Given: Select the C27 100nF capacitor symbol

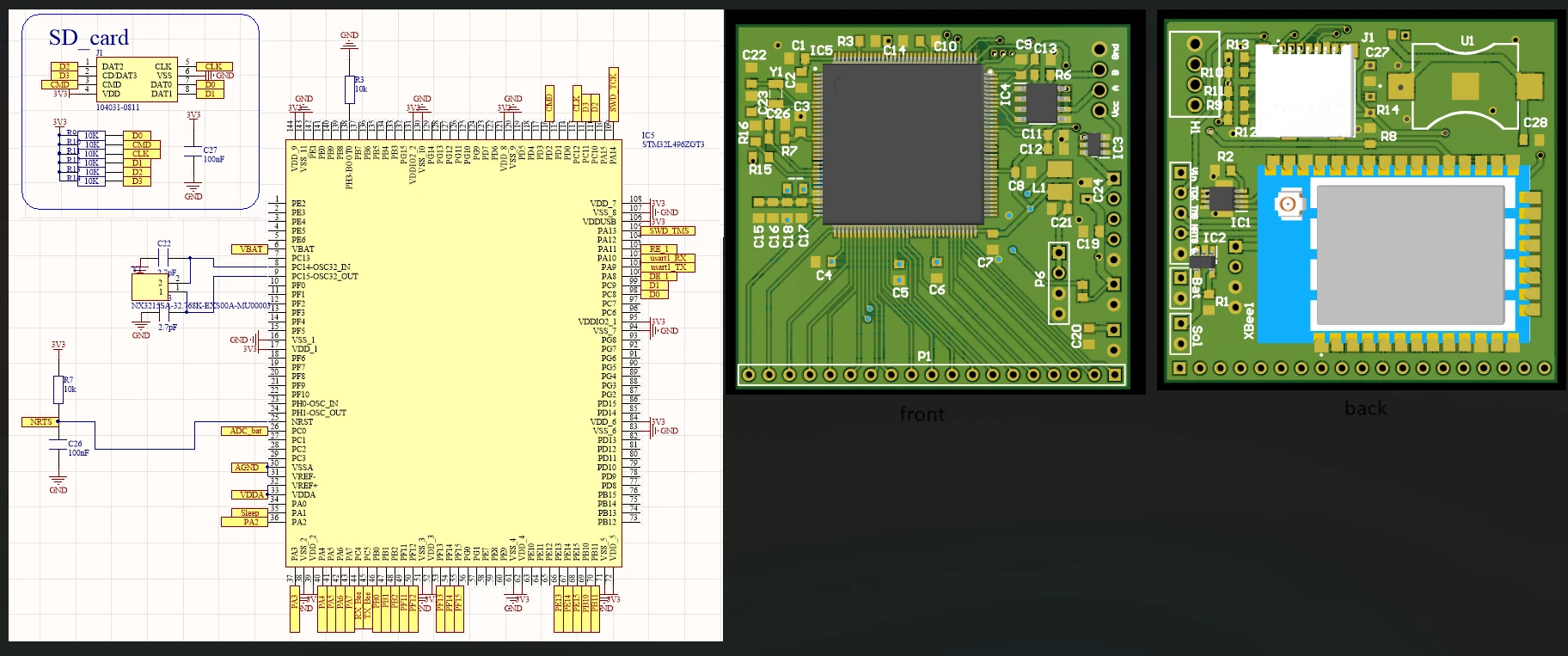Looking at the screenshot, I should pos(193,152).
